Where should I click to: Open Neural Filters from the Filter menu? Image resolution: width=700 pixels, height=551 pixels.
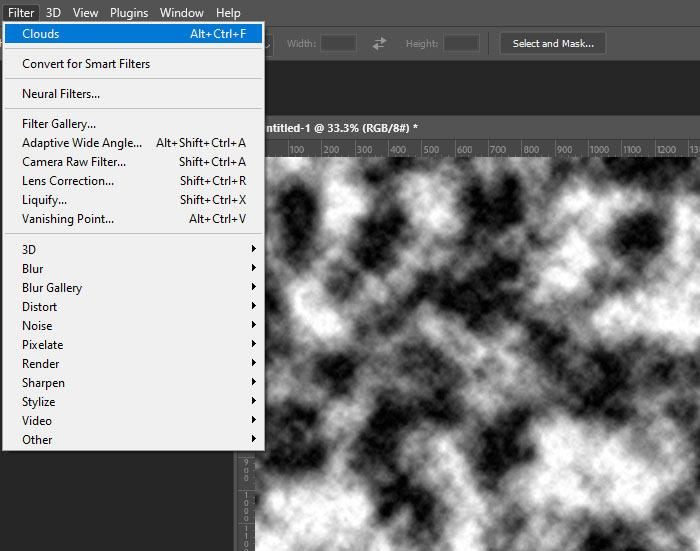click(x=61, y=94)
